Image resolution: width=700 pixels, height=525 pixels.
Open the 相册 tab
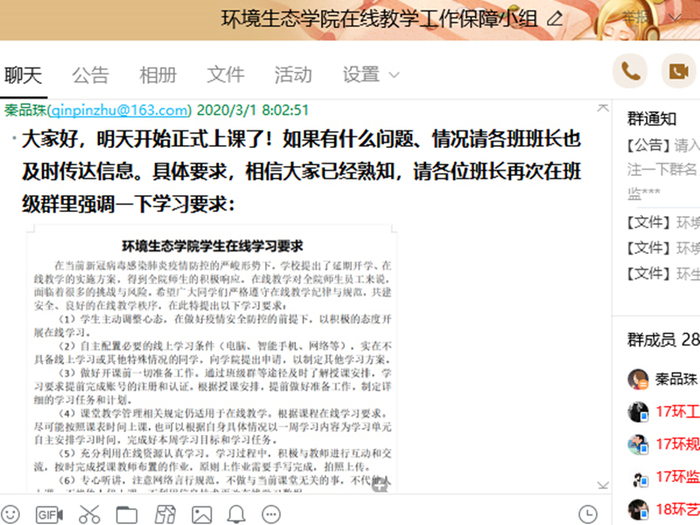(157, 75)
